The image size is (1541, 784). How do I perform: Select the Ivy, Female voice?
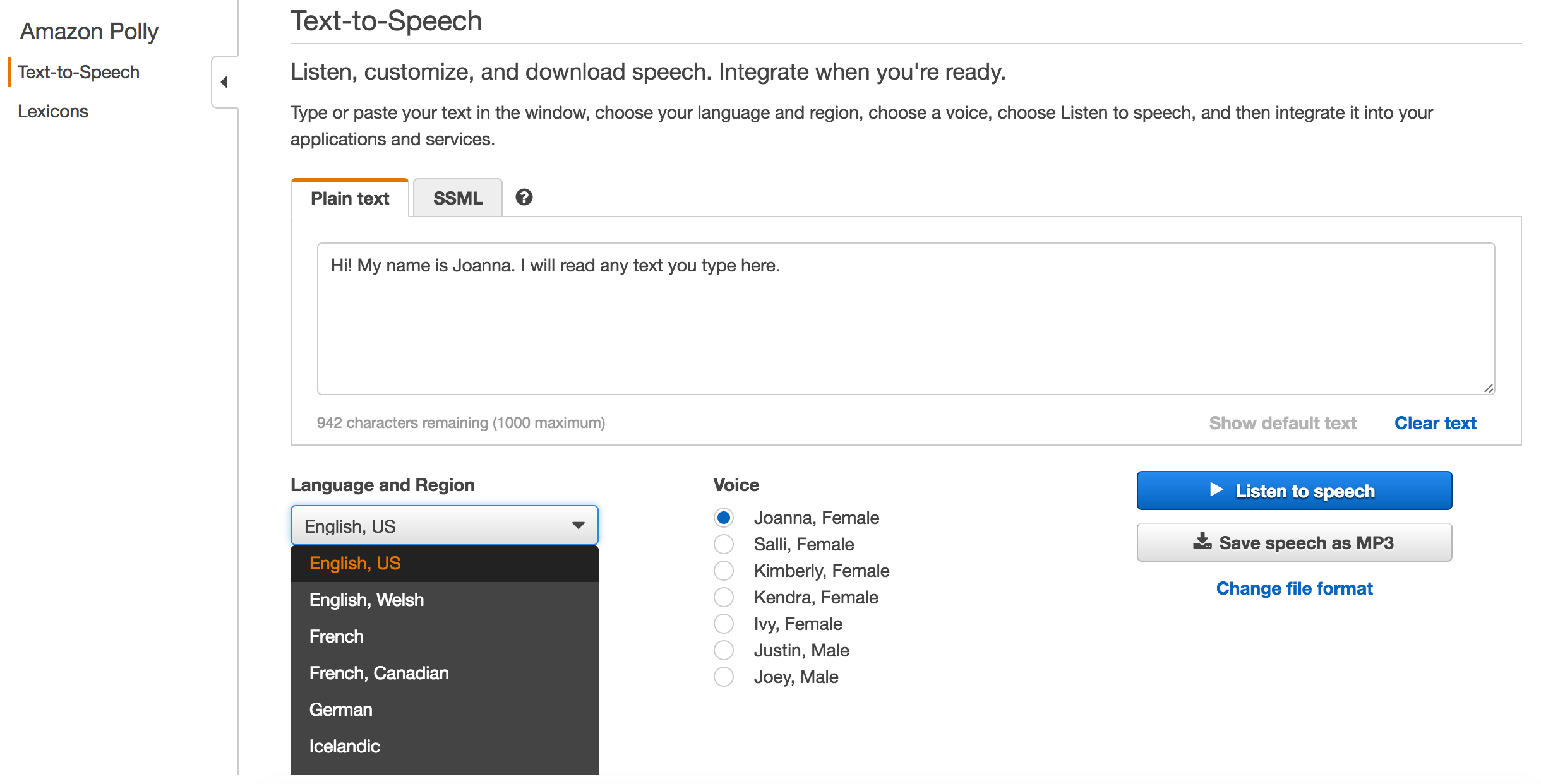click(723, 624)
